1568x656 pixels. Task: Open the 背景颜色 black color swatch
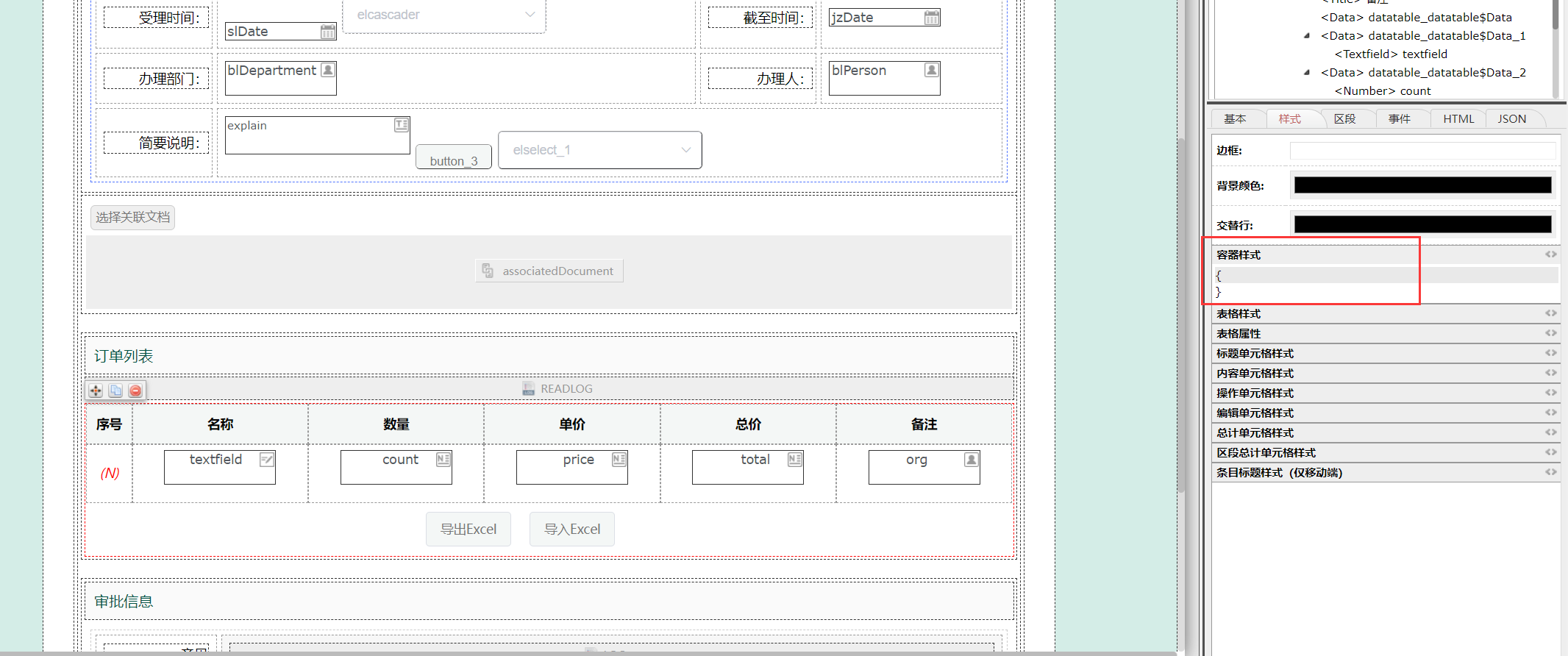tap(1423, 185)
